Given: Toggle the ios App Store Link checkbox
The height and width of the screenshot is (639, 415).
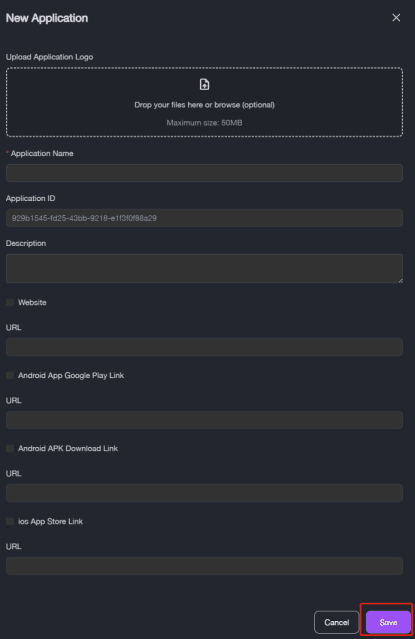Looking at the screenshot, I should [10, 521].
